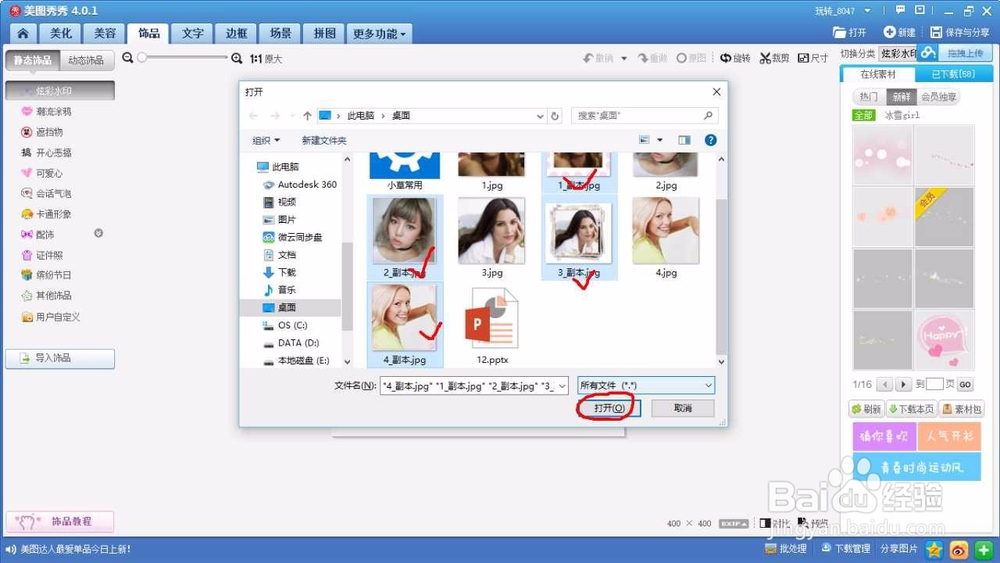The width and height of the screenshot is (1000, 563).
Task: Expand the 更多功能 dropdown menu
Action: tap(379, 33)
